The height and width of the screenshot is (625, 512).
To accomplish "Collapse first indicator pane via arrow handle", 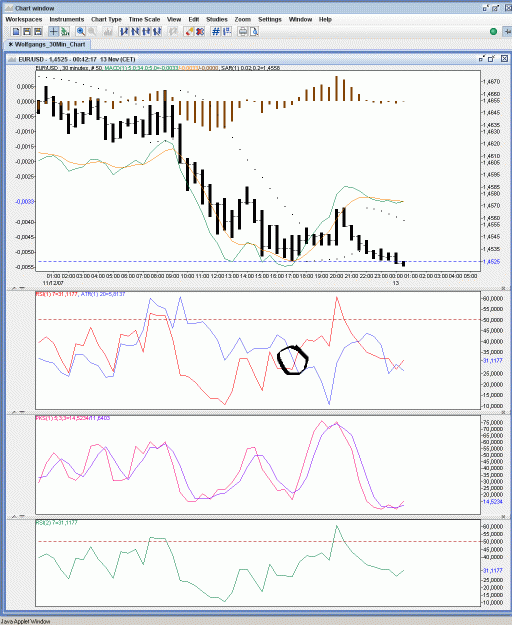I will tap(14, 288).
